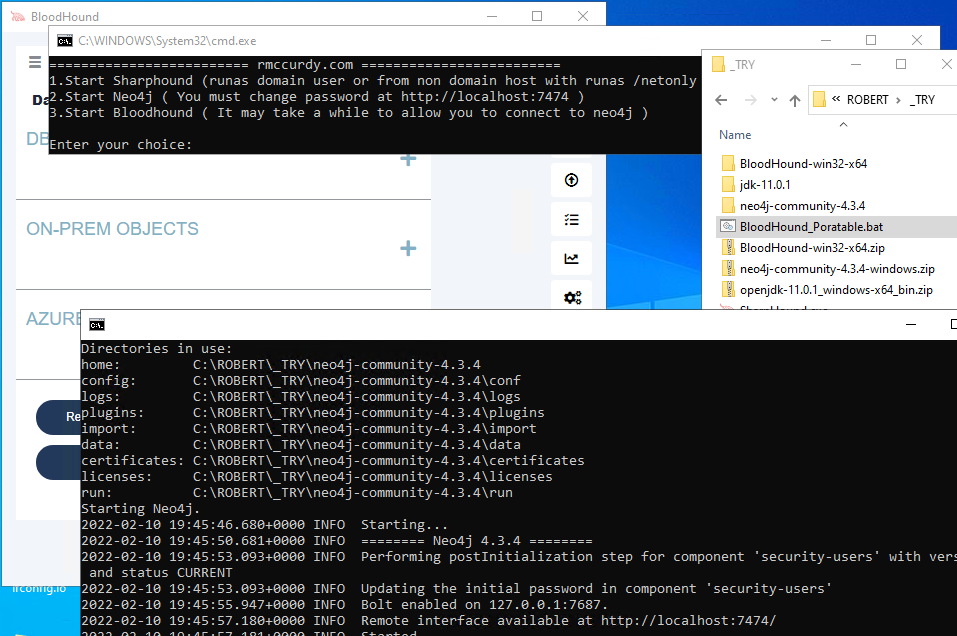Screen dimensions: 957x636
Task: Go back in the _TRY Explorer window
Action: pyautogui.click(x=721, y=100)
